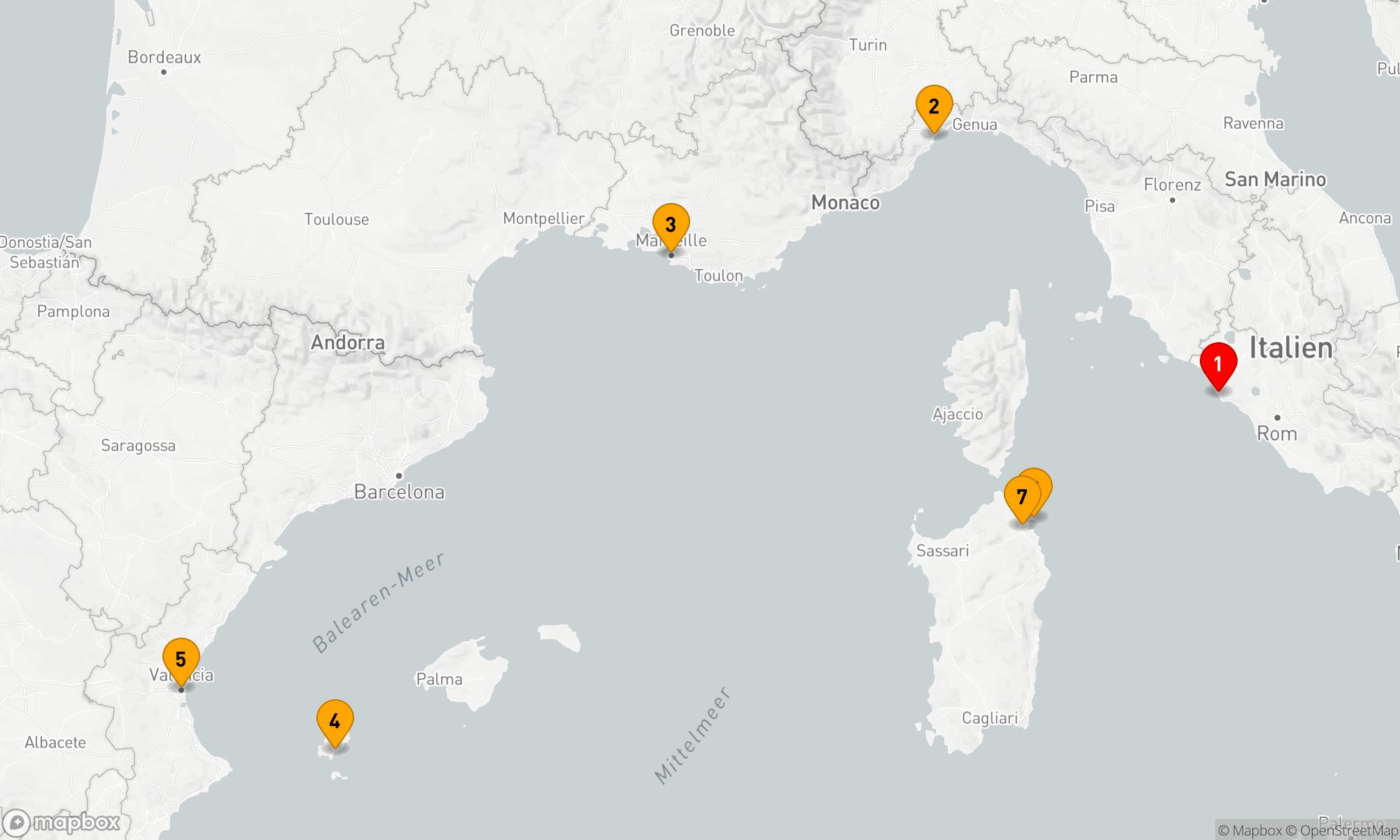
Task: Click the Rom city label
Action: (x=1277, y=434)
